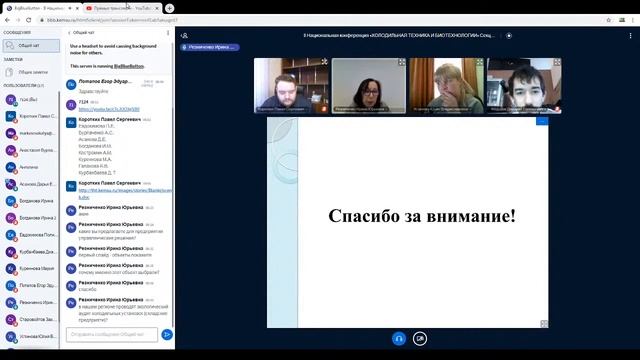
Task: Click the slide text Спасибо за внимание!
Action: pyautogui.click(x=422, y=216)
